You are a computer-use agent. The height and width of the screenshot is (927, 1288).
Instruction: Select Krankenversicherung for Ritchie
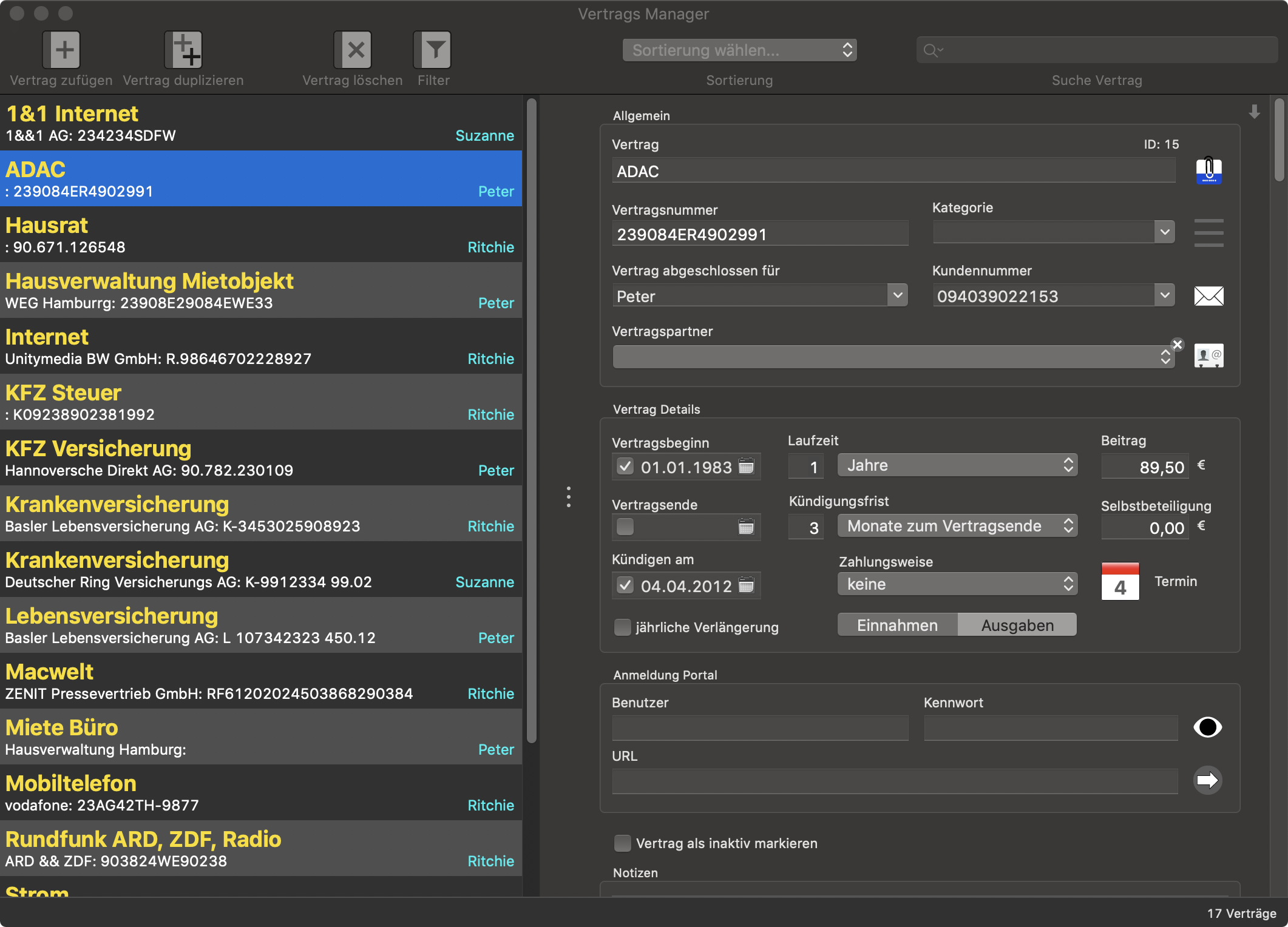pyautogui.click(x=261, y=513)
